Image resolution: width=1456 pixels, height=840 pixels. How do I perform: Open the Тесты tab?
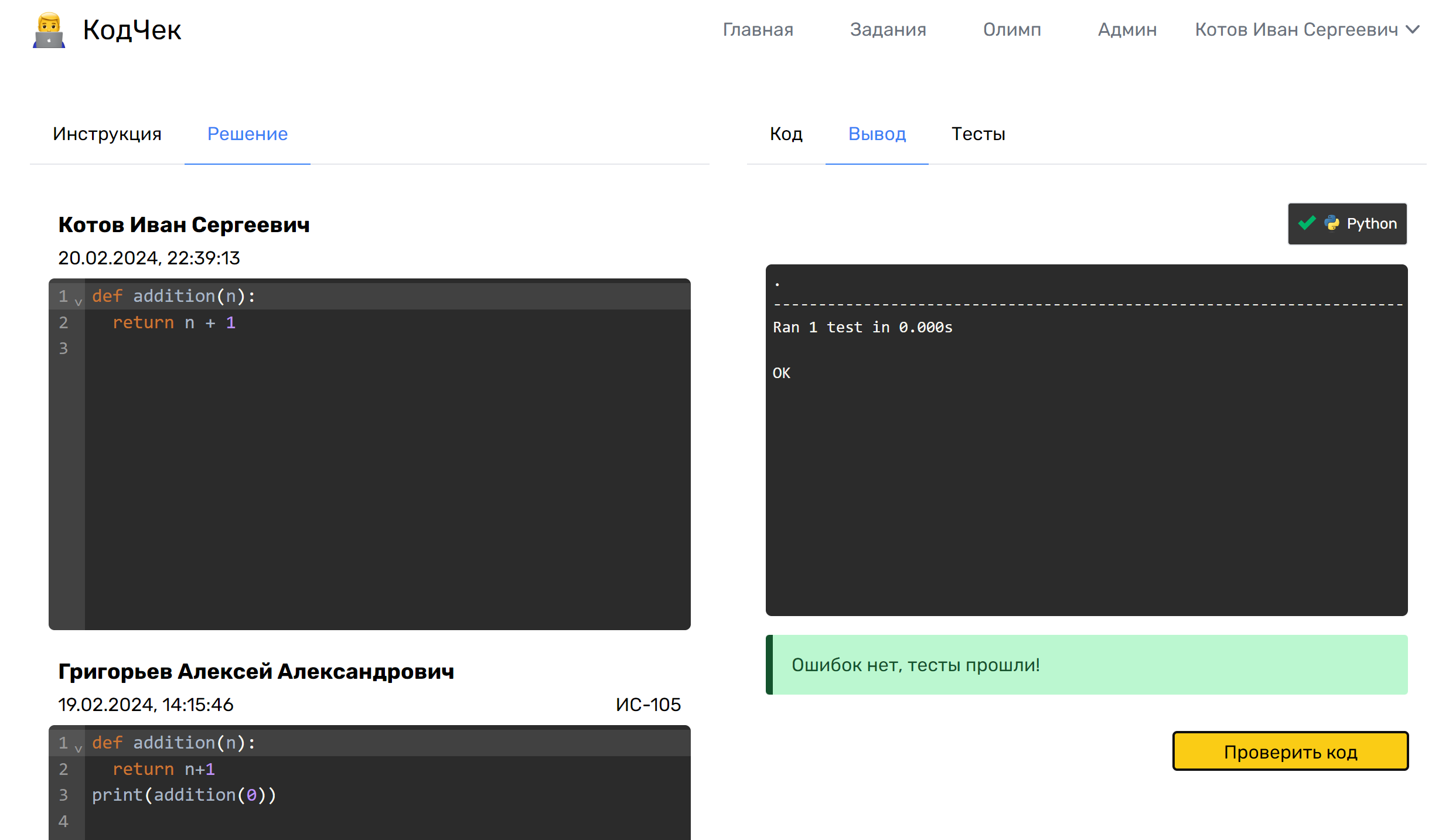point(978,134)
